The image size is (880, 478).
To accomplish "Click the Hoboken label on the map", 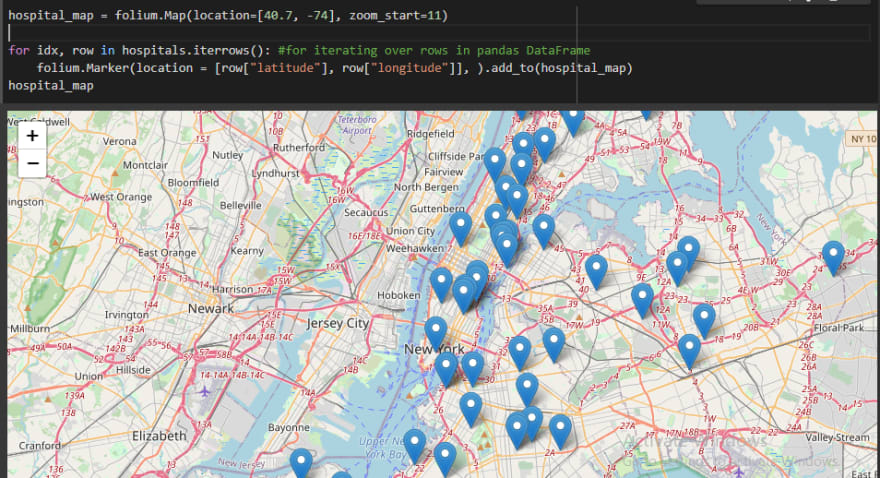I will point(398,295).
